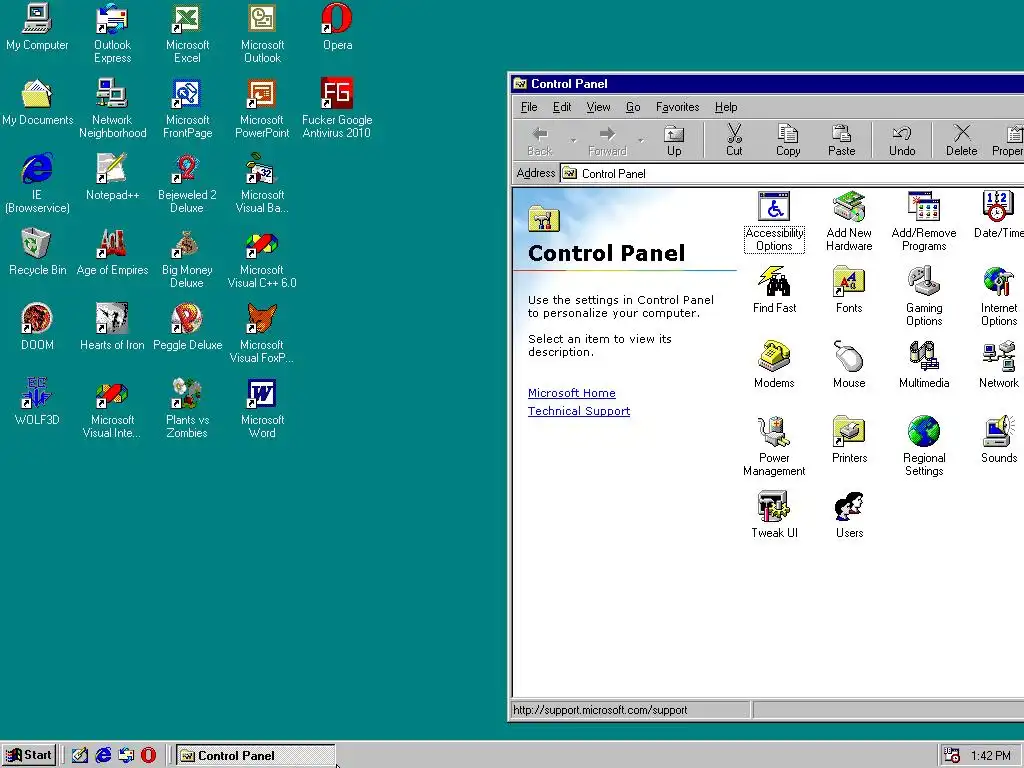This screenshot has height=768, width=1024.
Task: Select Network Neighborhood desktop icon
Action: [x=112, y=109]
